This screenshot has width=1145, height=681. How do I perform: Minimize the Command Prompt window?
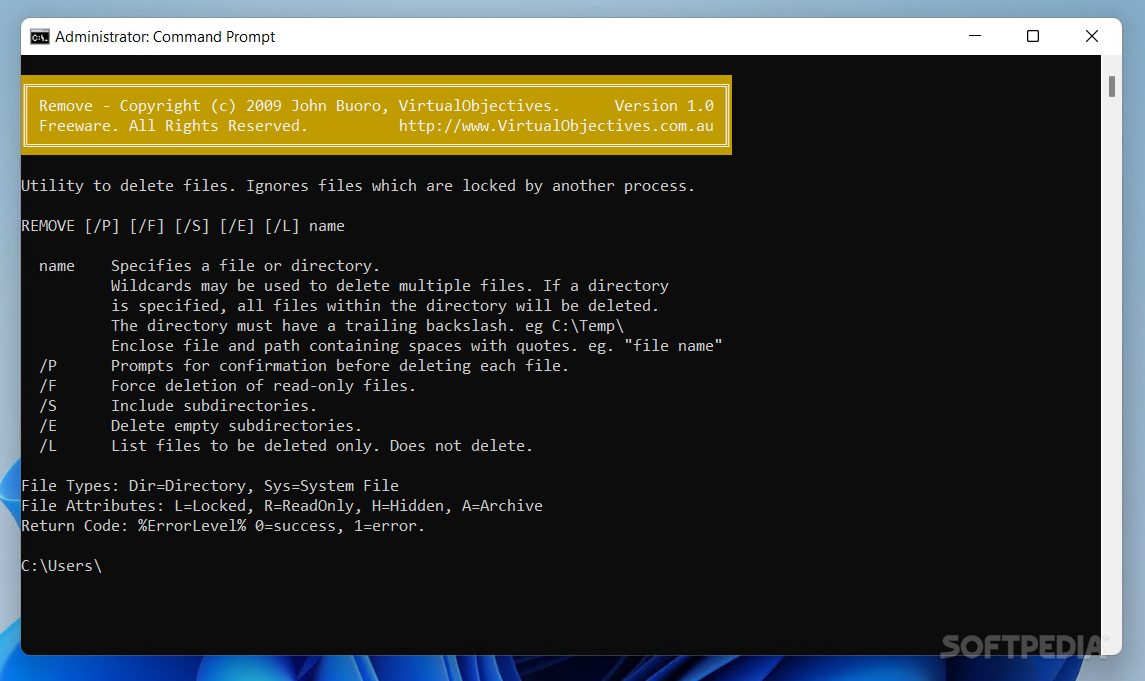point(975,36)
